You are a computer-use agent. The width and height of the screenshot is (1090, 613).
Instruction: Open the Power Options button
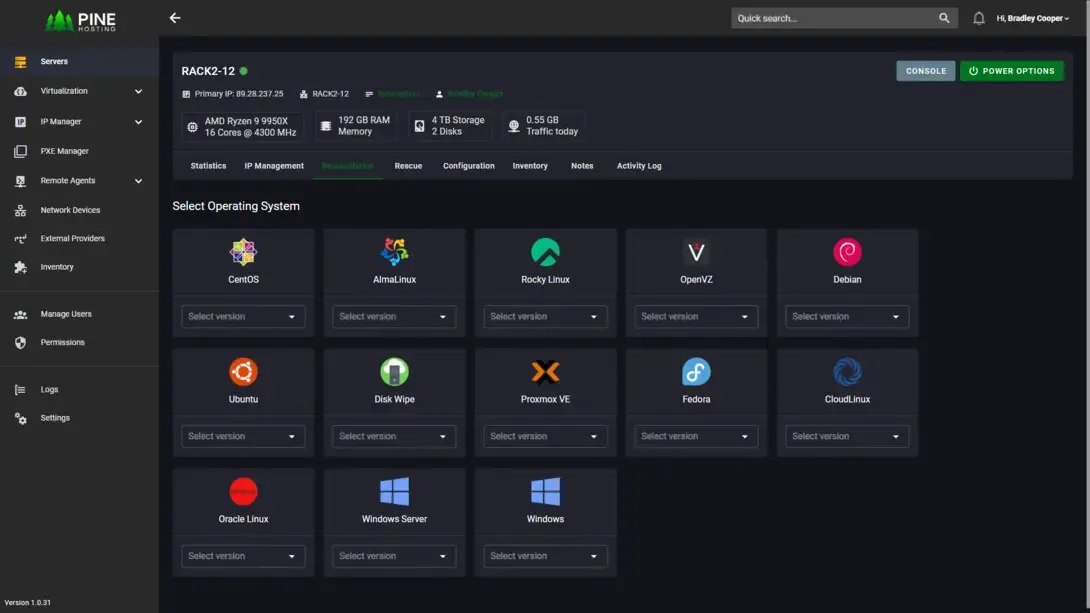click(x=1011, y=71)
